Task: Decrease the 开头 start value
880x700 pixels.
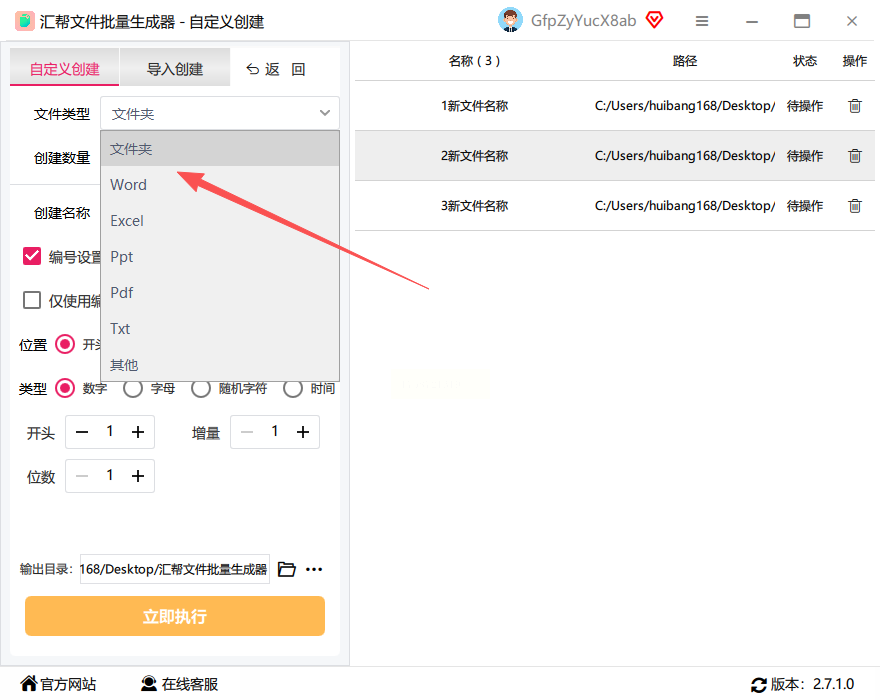Action: click(x=82, y=432)
